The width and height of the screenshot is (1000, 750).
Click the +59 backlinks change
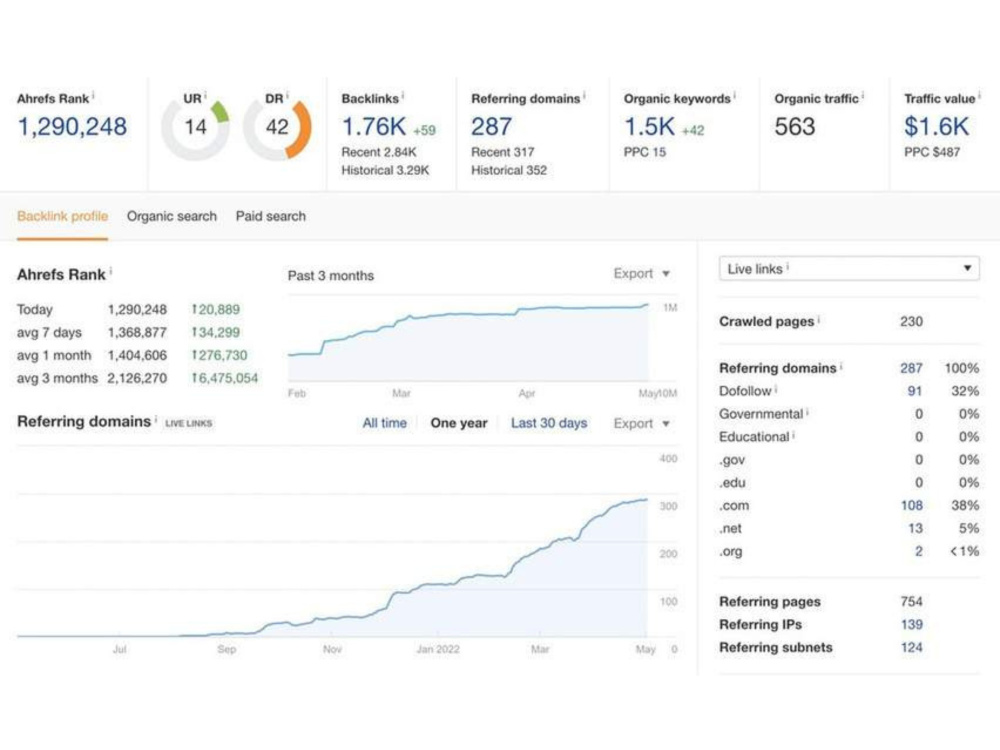pyautogui.click(x=424, y=130)
